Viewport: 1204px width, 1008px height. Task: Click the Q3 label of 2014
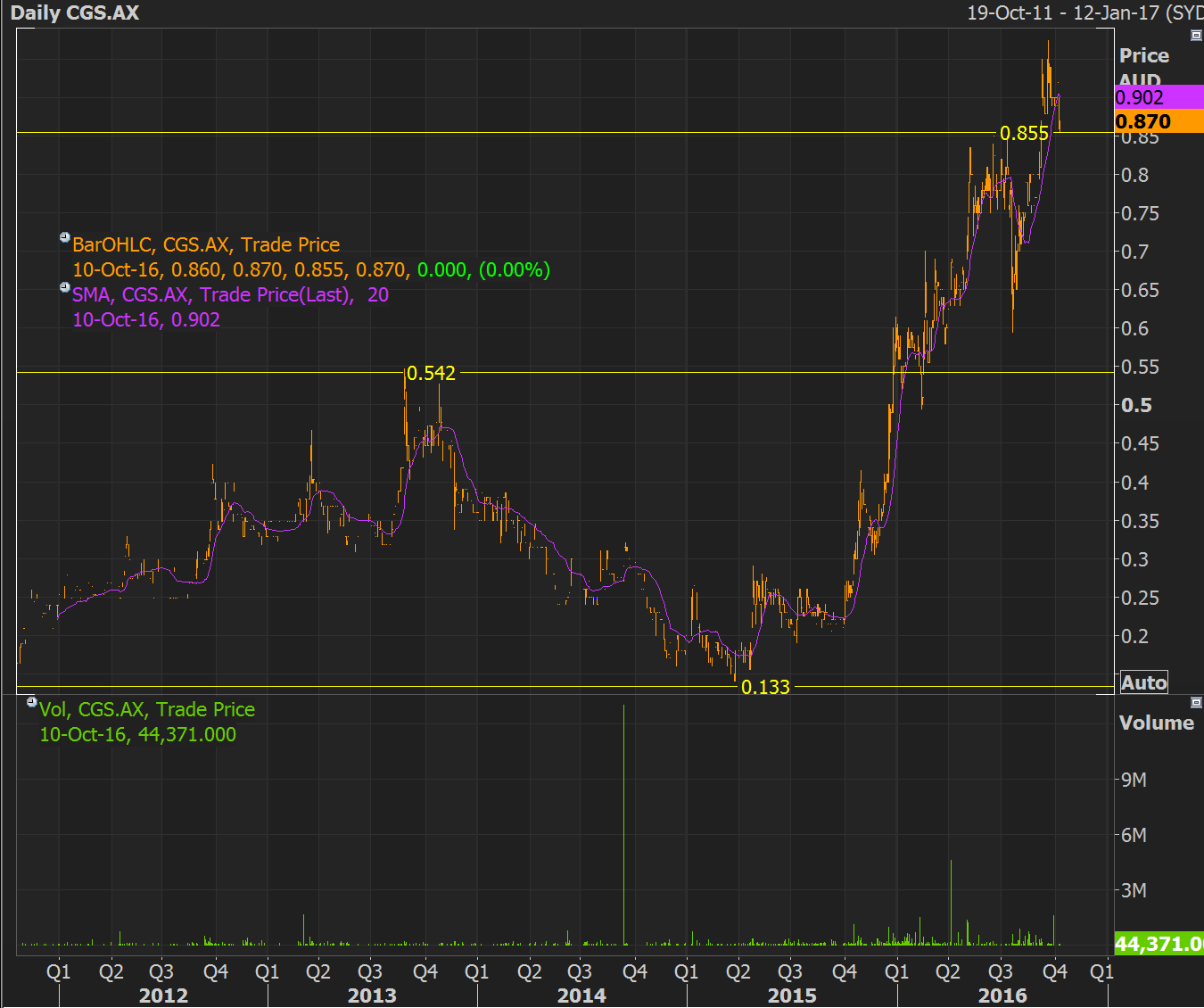[x=580, y=971]
